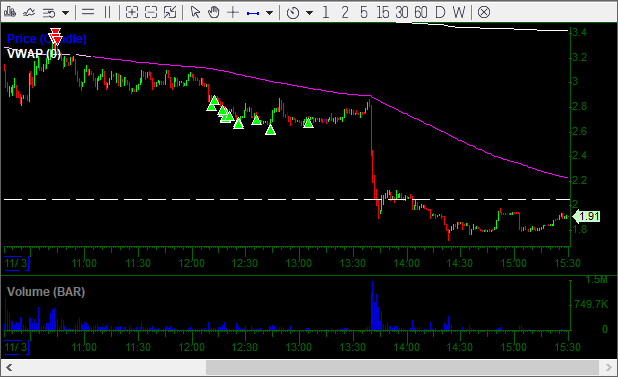Expand the clock interval dropdown arrow
Screen dimensions: 618x377
tap(309, 13)
